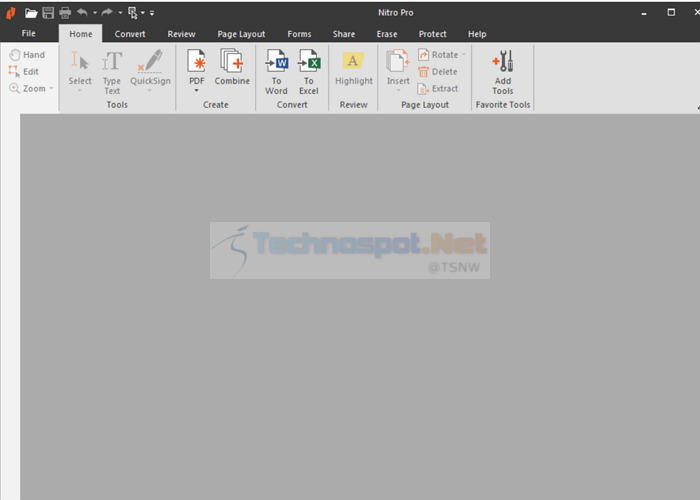Choose the Zoom tool
The width and height of the screenshot is (700, 500).
click(28, 88)
